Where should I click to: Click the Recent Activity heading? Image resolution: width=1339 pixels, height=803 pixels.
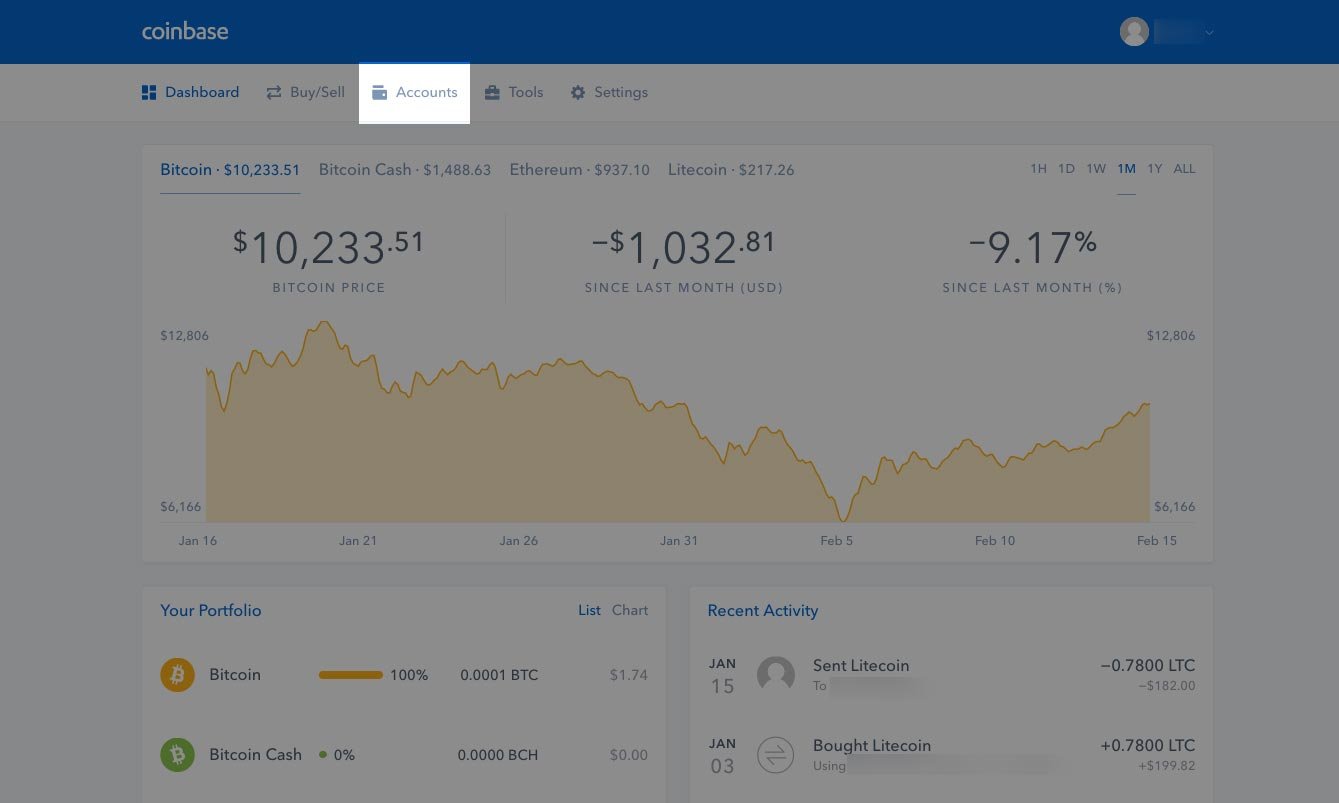pyautogui.click(x=763, y=610)
